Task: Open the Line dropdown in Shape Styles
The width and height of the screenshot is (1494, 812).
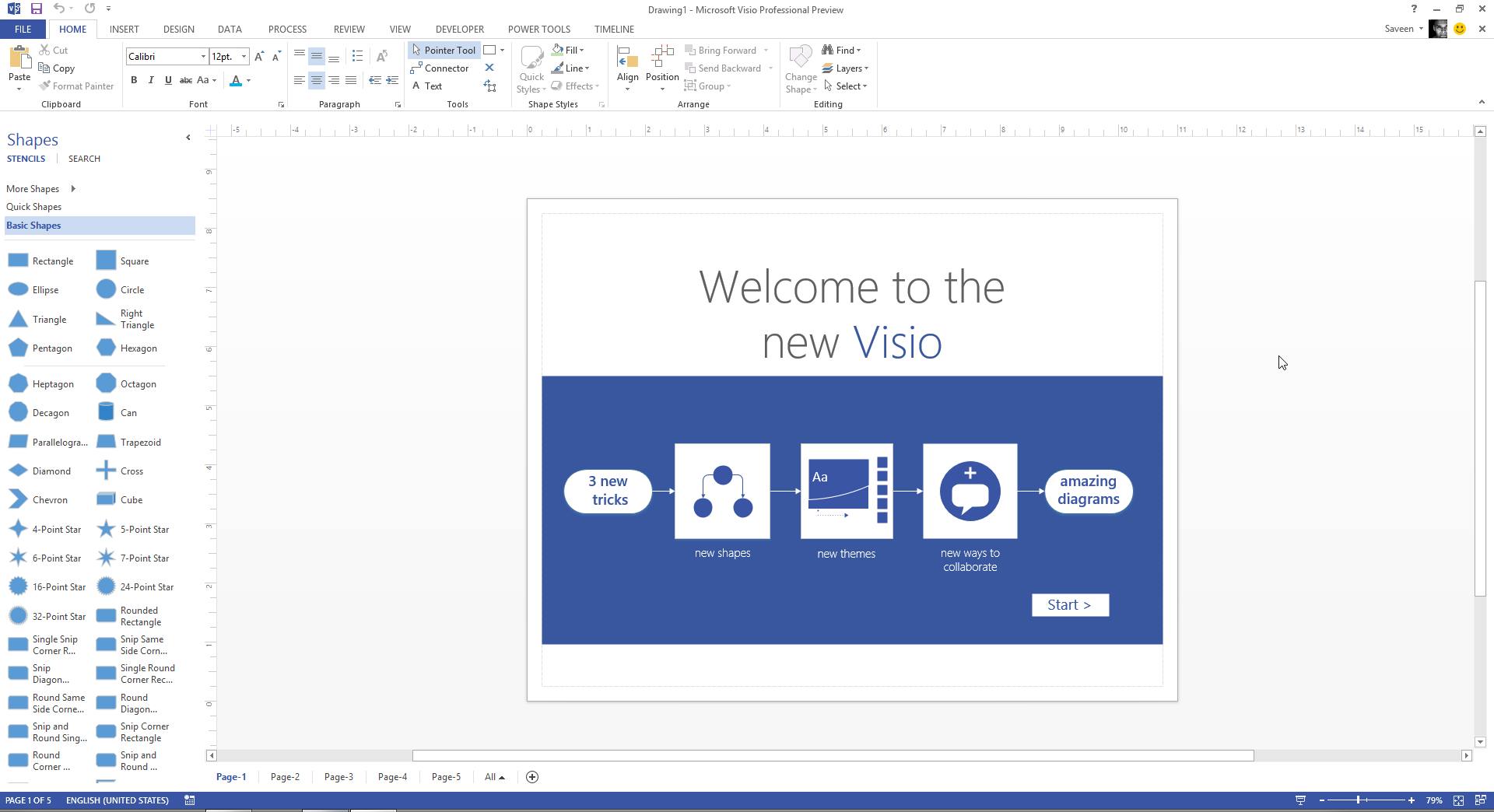Action: point(570,68)
